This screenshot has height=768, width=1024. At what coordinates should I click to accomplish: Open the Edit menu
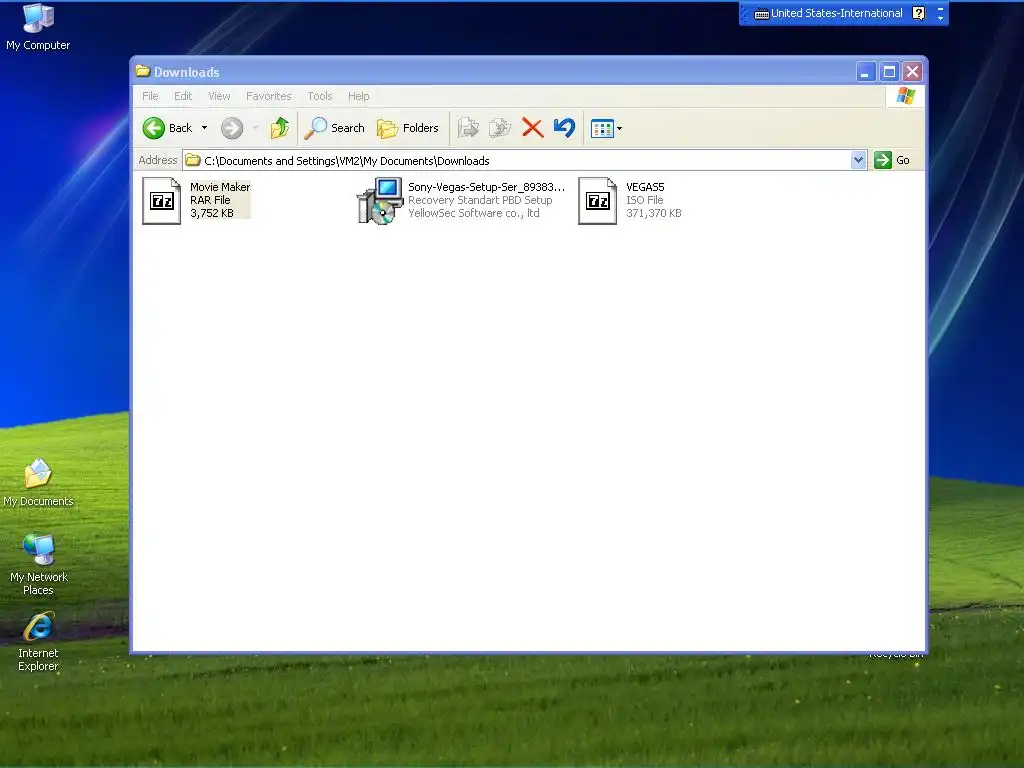183,96
